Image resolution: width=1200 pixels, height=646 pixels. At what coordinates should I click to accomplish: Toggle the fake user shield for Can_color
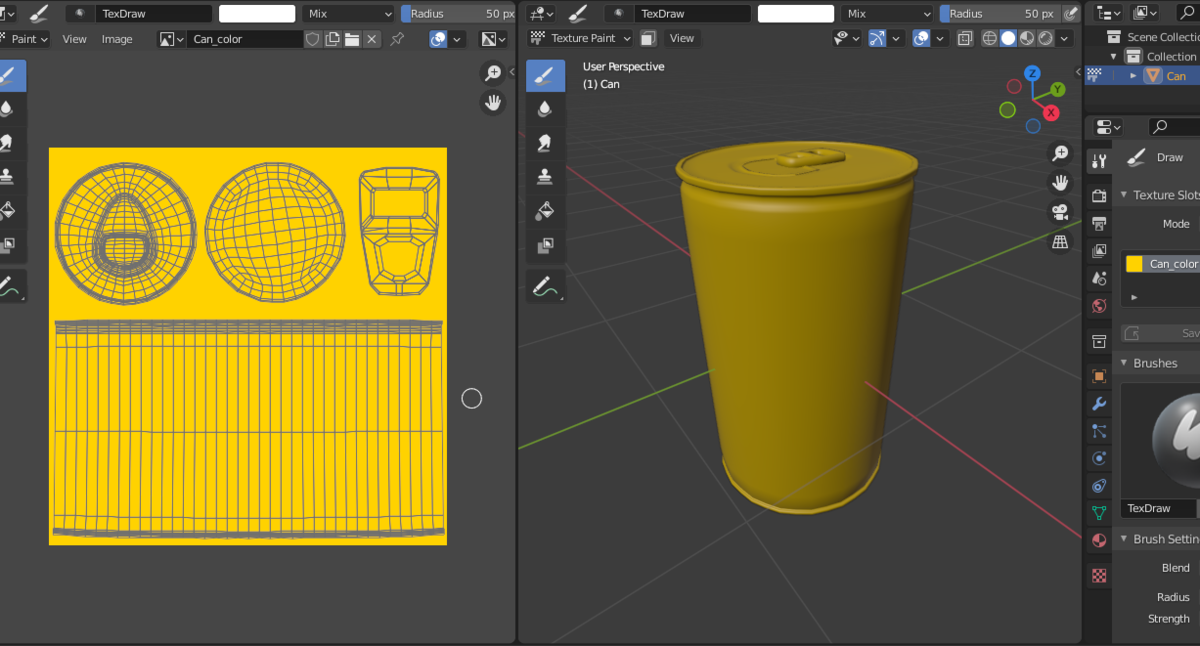click(313, 39)
